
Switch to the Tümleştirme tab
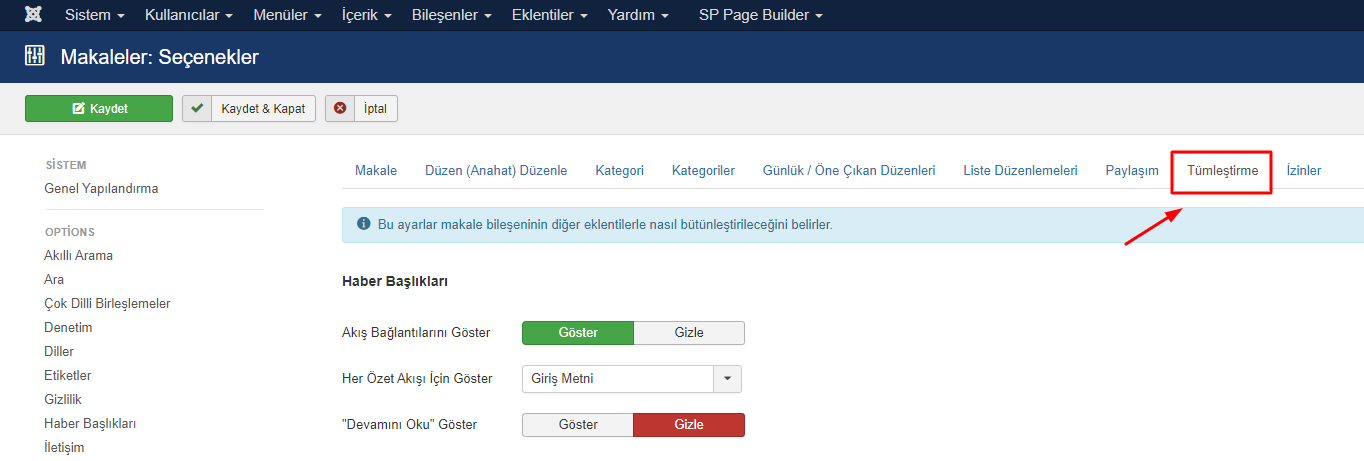1221,171
